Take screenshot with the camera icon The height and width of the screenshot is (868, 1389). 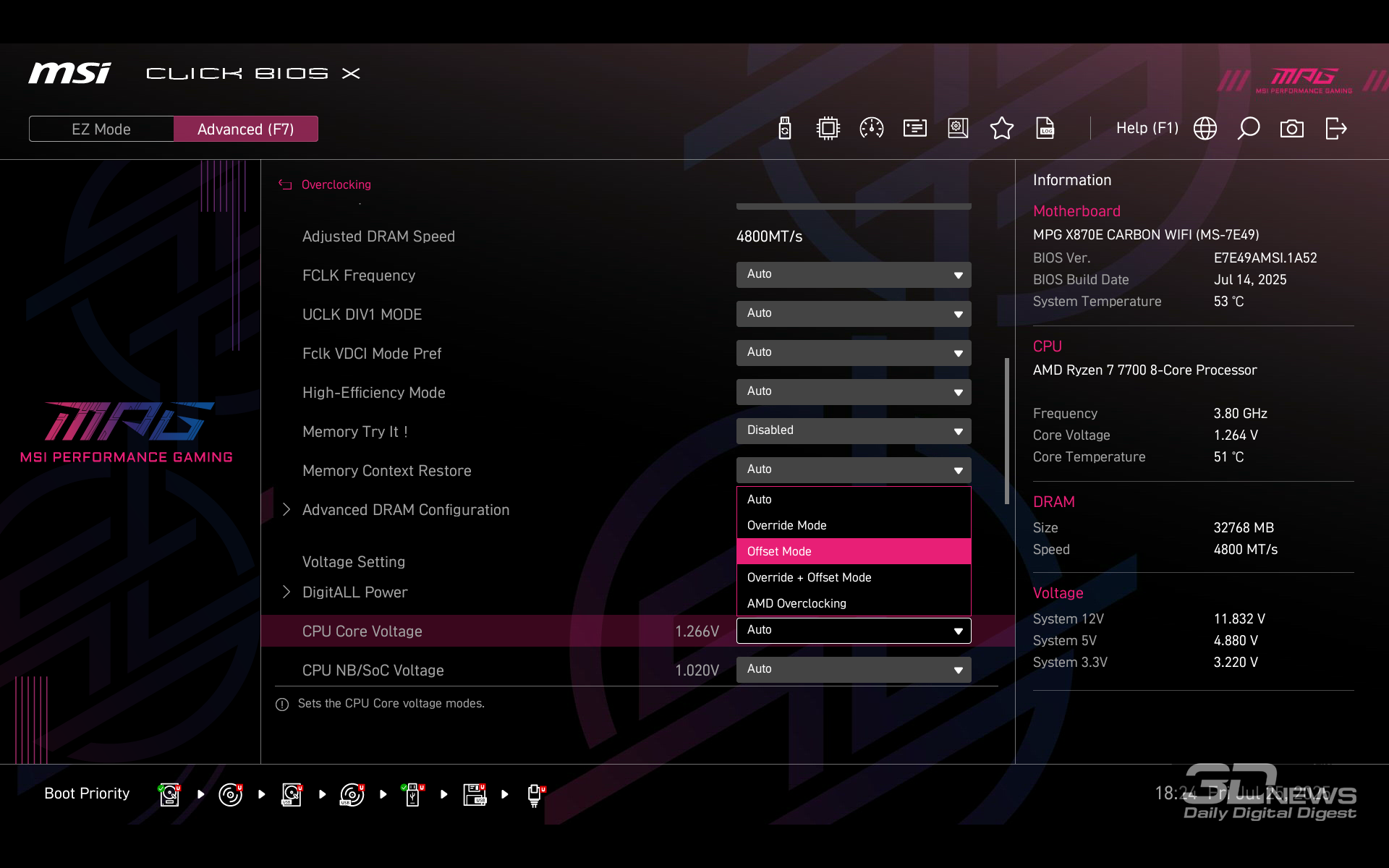coord(1292,129)
